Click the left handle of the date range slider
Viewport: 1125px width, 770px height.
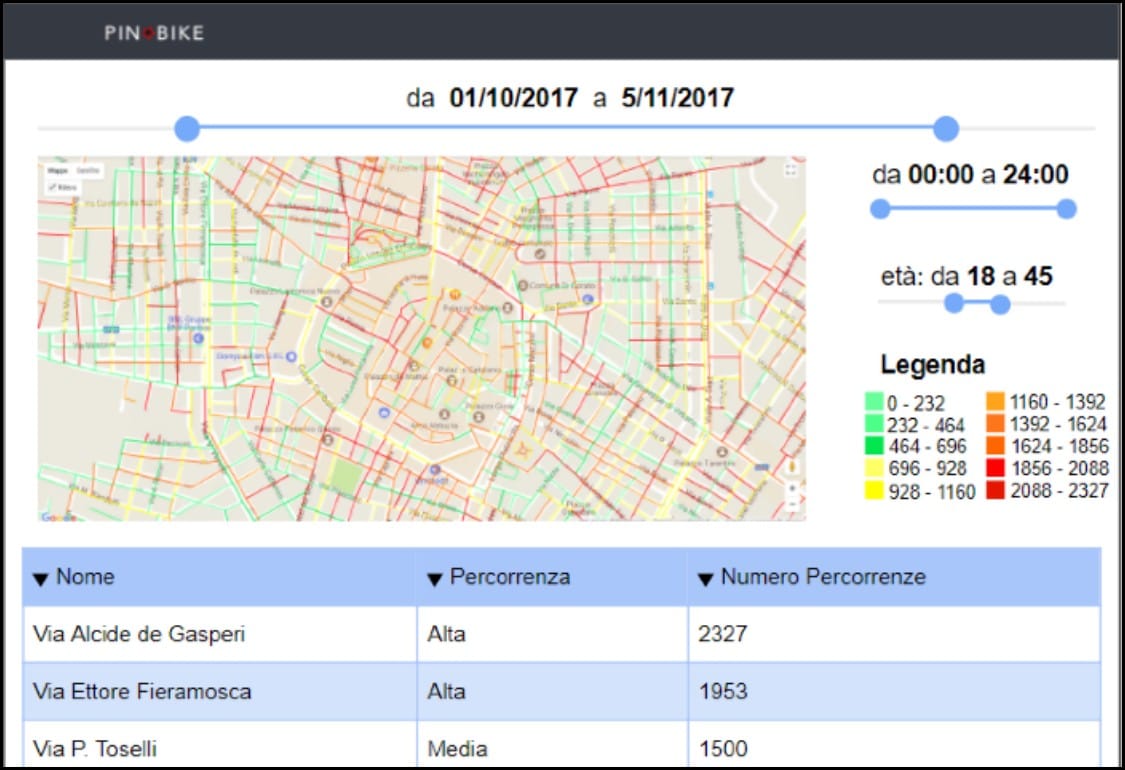[186, 128]
